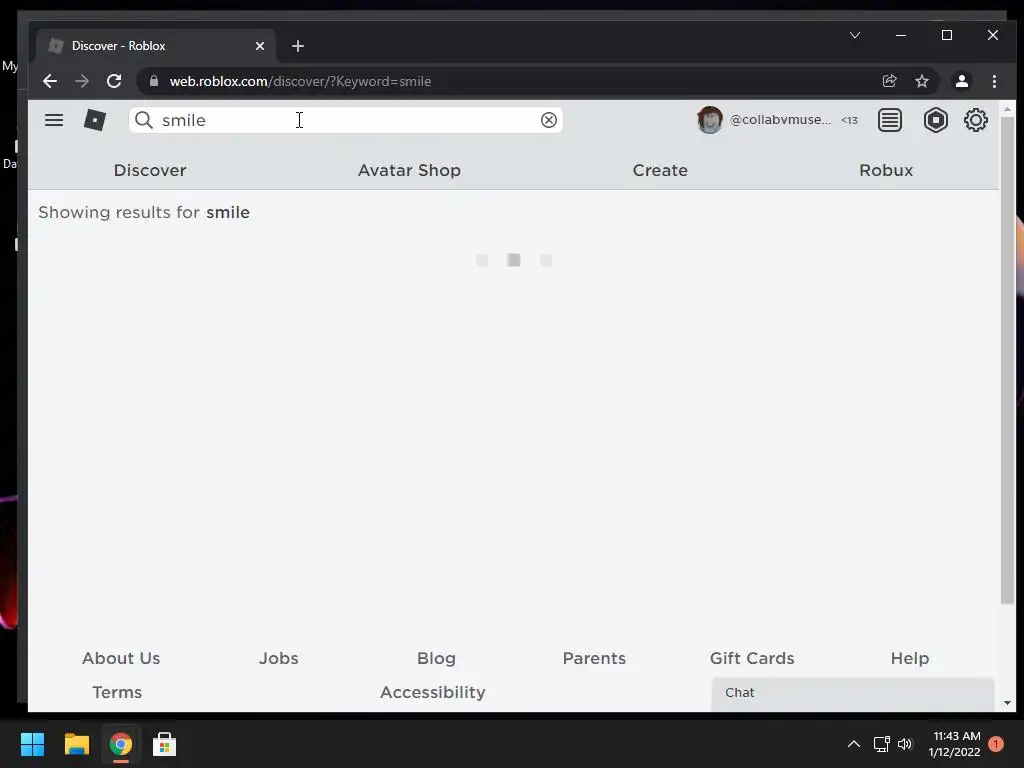Open the Chrome three-dot menu
1024x768 pixels.
click(994, 81)
